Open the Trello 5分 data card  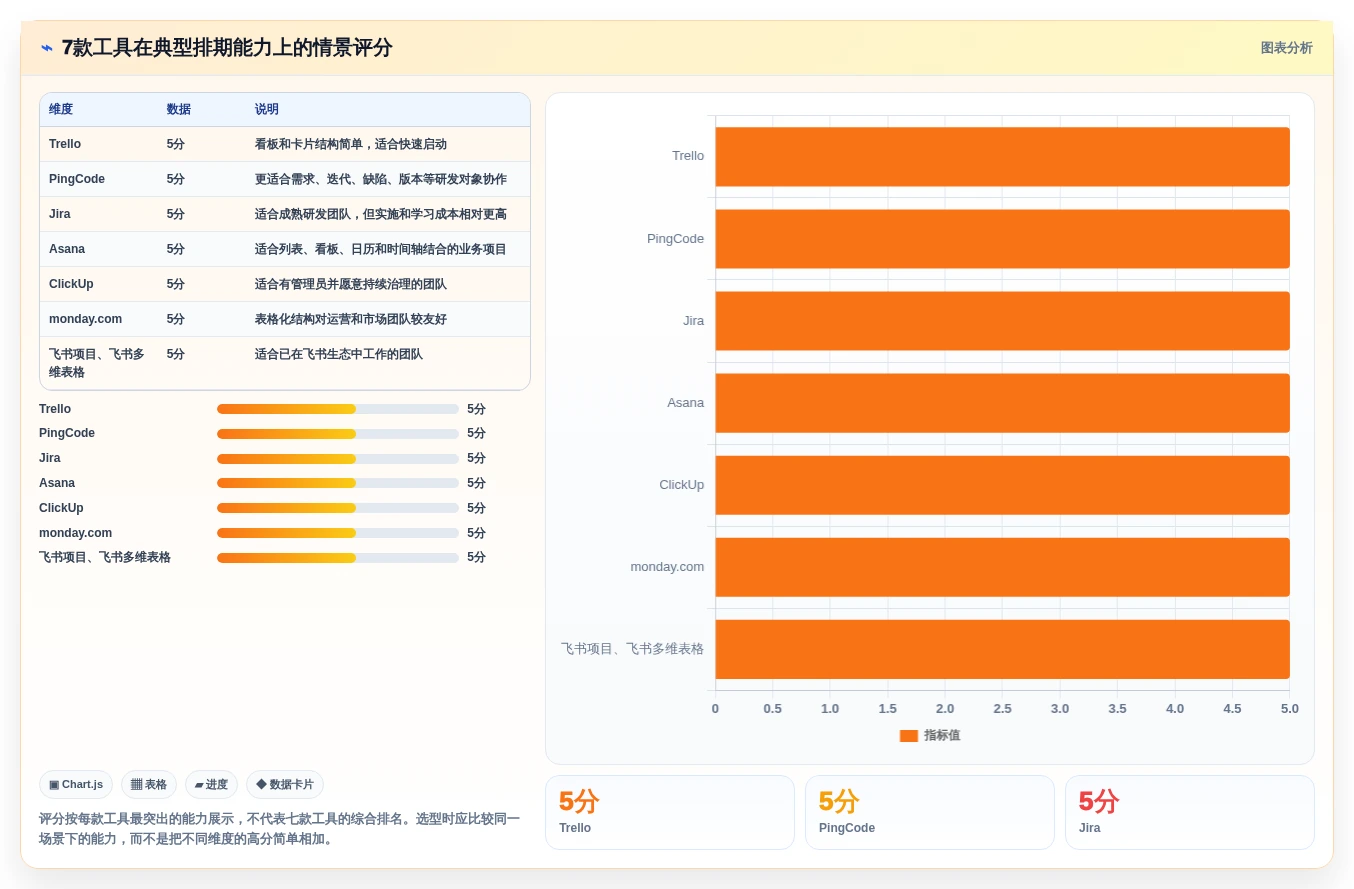coord(670,812)
